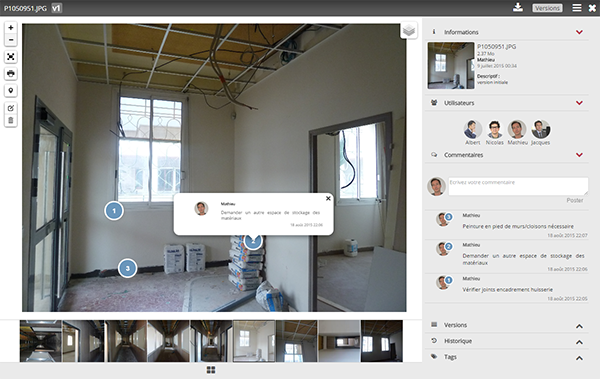Open the Versions button in header
The width and height of the screenshot is (600, 379).
click(x=547, y=8)
